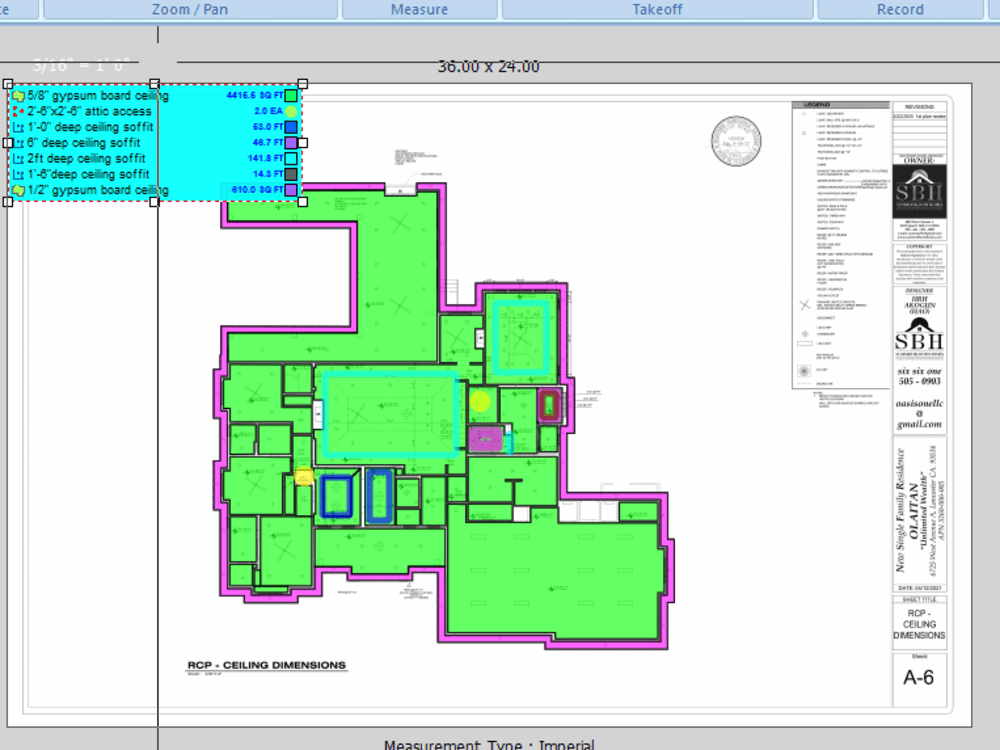Select blue swatch for 1'-0" deep soffit
1000x750 pixels.
(x=291, y=127)
